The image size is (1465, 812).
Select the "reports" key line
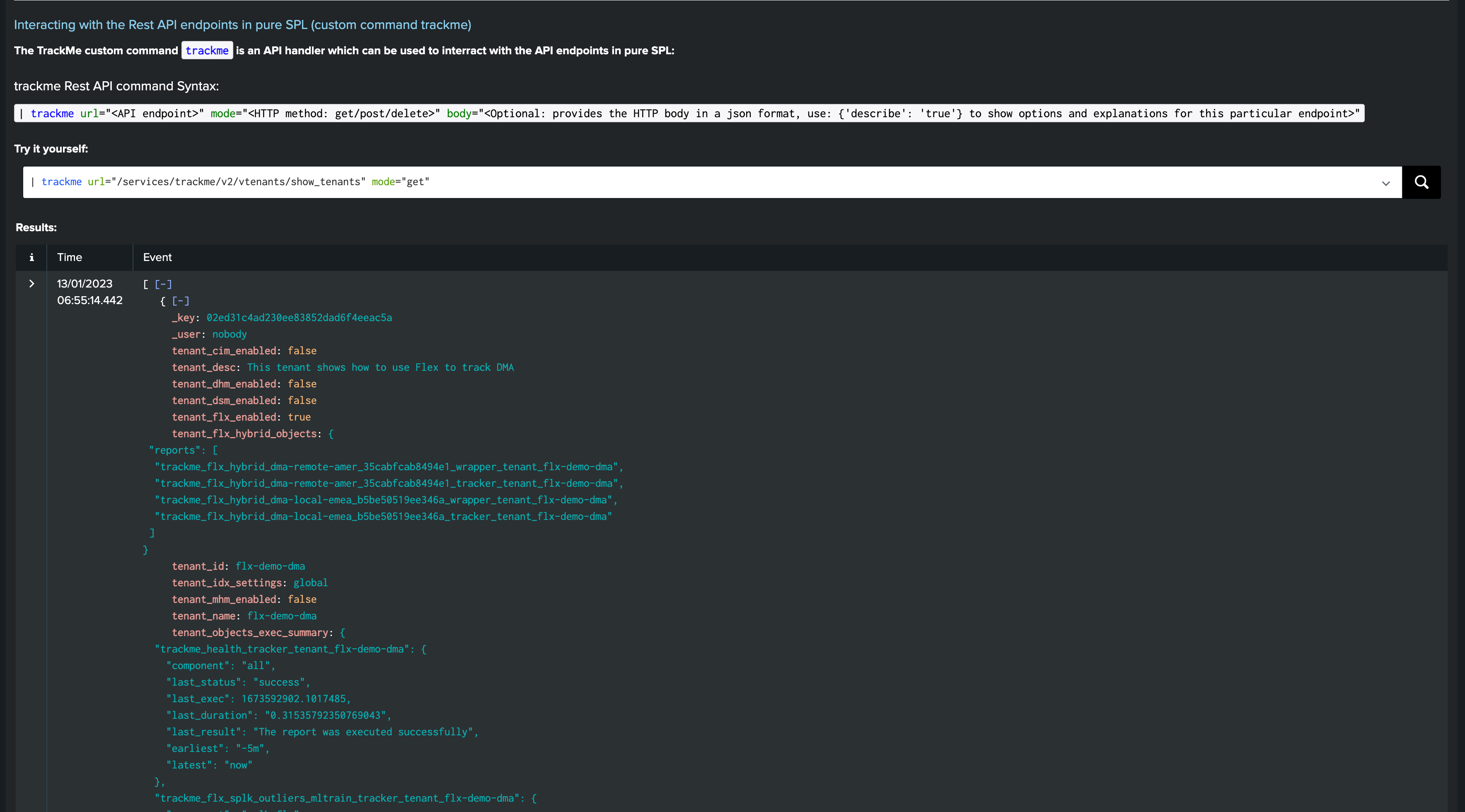click(183, 450)
